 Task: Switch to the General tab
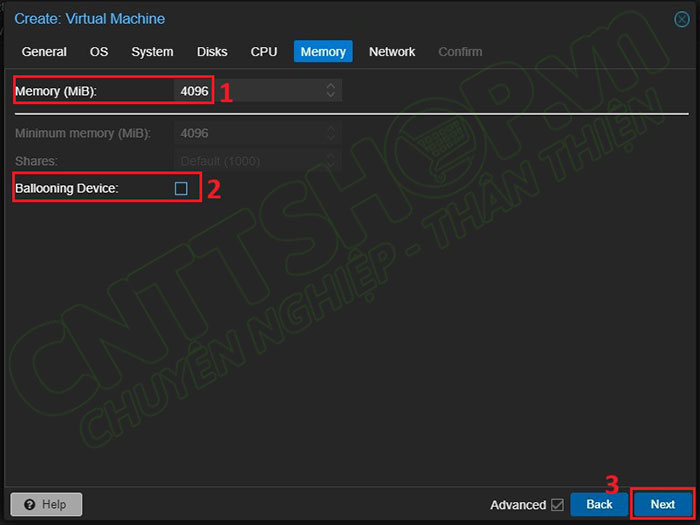pos(44,52)
